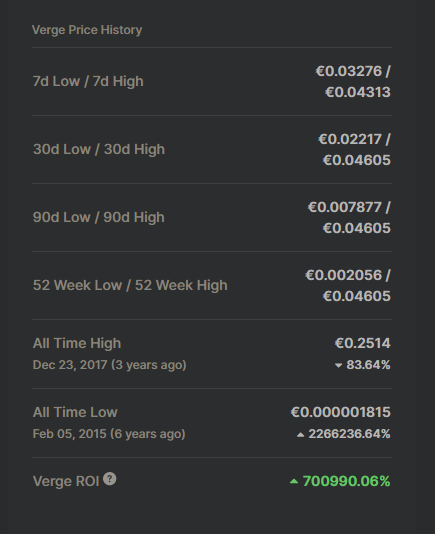
Task: Click the 2266236.64% gain percentage
Action: [349, 434]
